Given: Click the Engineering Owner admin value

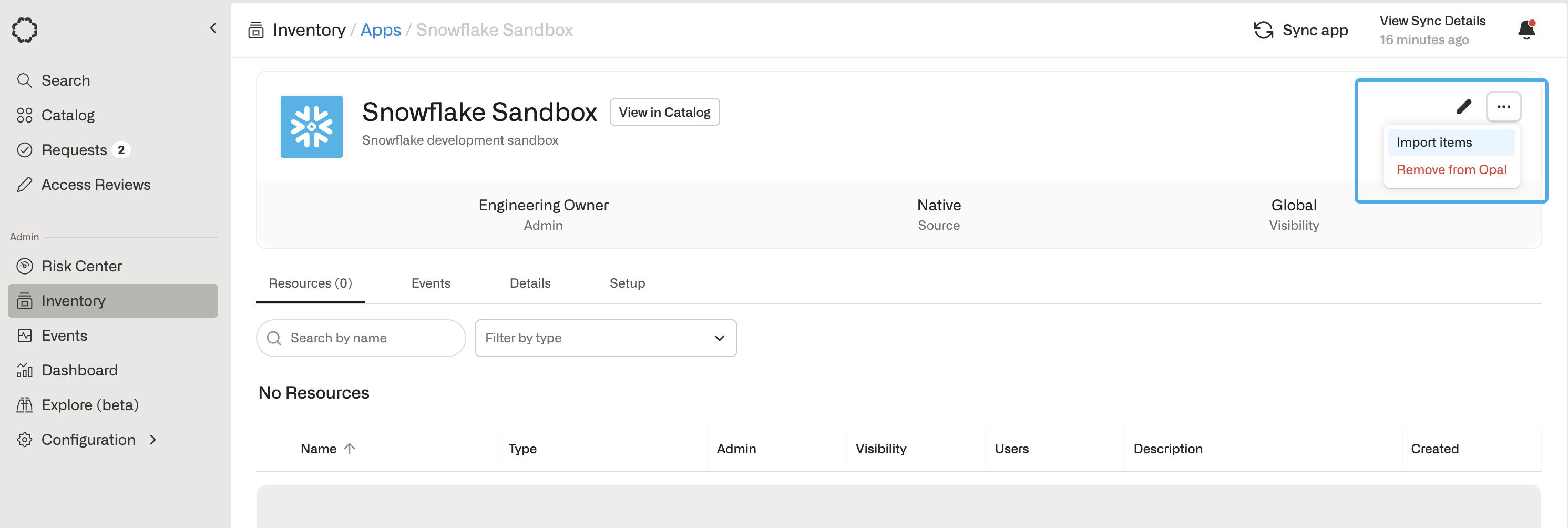Looking at the screenshot, I should [544, 205].
